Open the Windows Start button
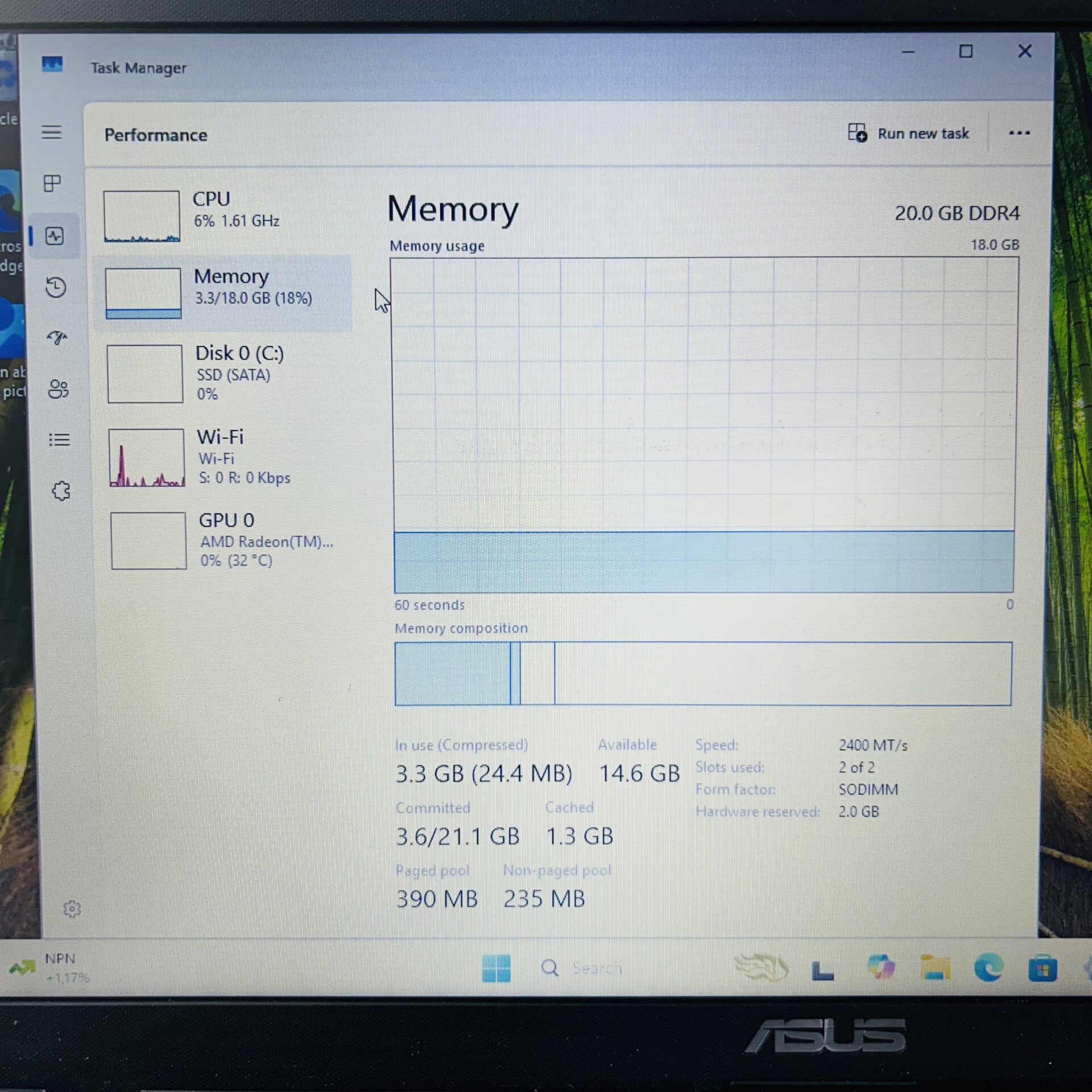This screenshot has width=1092, height=1092. 496,968
